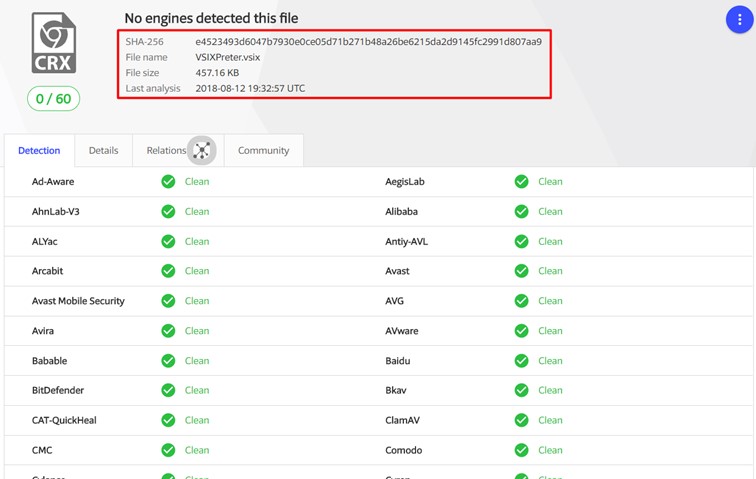Click the AVware engine name

click(402, 331)
